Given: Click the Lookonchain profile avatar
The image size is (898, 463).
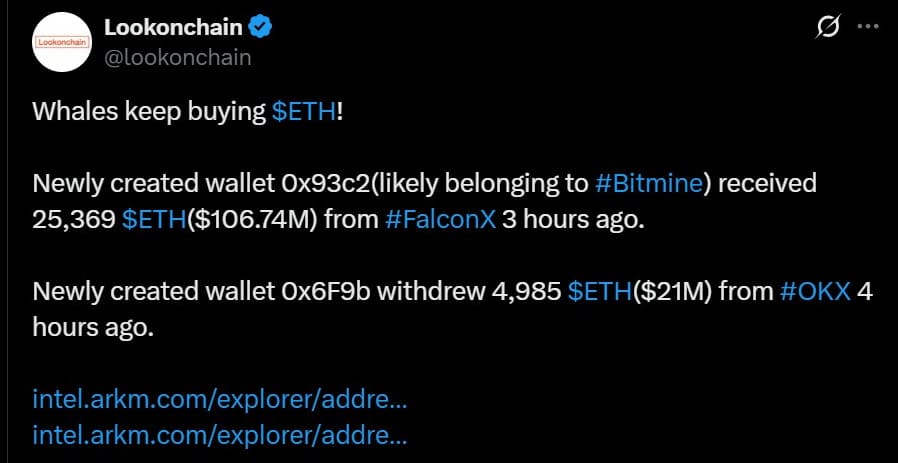Looking at the screenshot, I should pyautogui.click(x=63, y=43).
